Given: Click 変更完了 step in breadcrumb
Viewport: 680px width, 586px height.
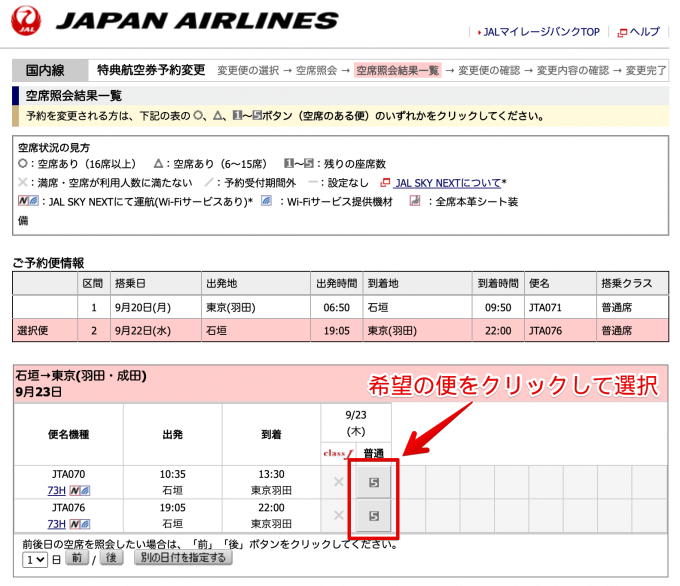Looking at the screenshot, I should click(x=646, y=70).
